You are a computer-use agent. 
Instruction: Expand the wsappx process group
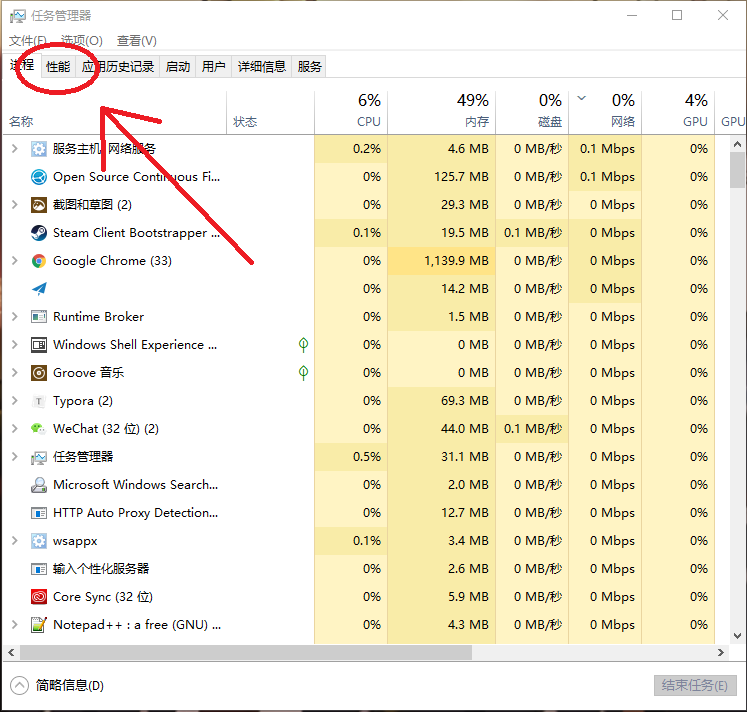[14, 541]
